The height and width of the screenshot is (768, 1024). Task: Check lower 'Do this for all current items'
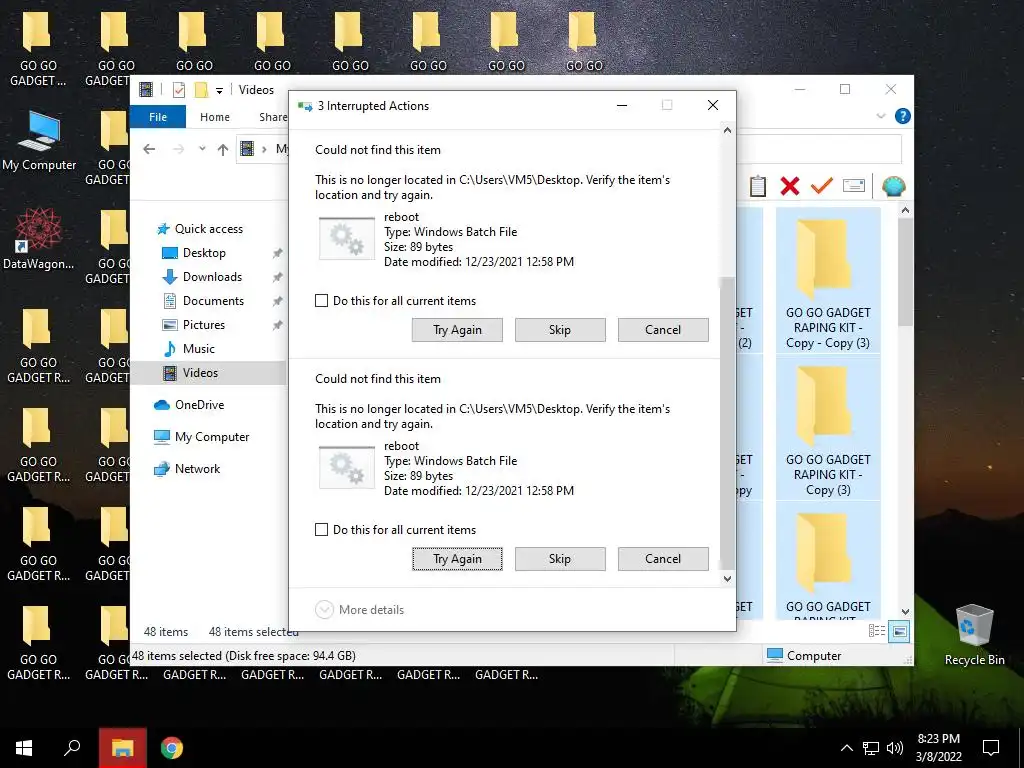321,530
